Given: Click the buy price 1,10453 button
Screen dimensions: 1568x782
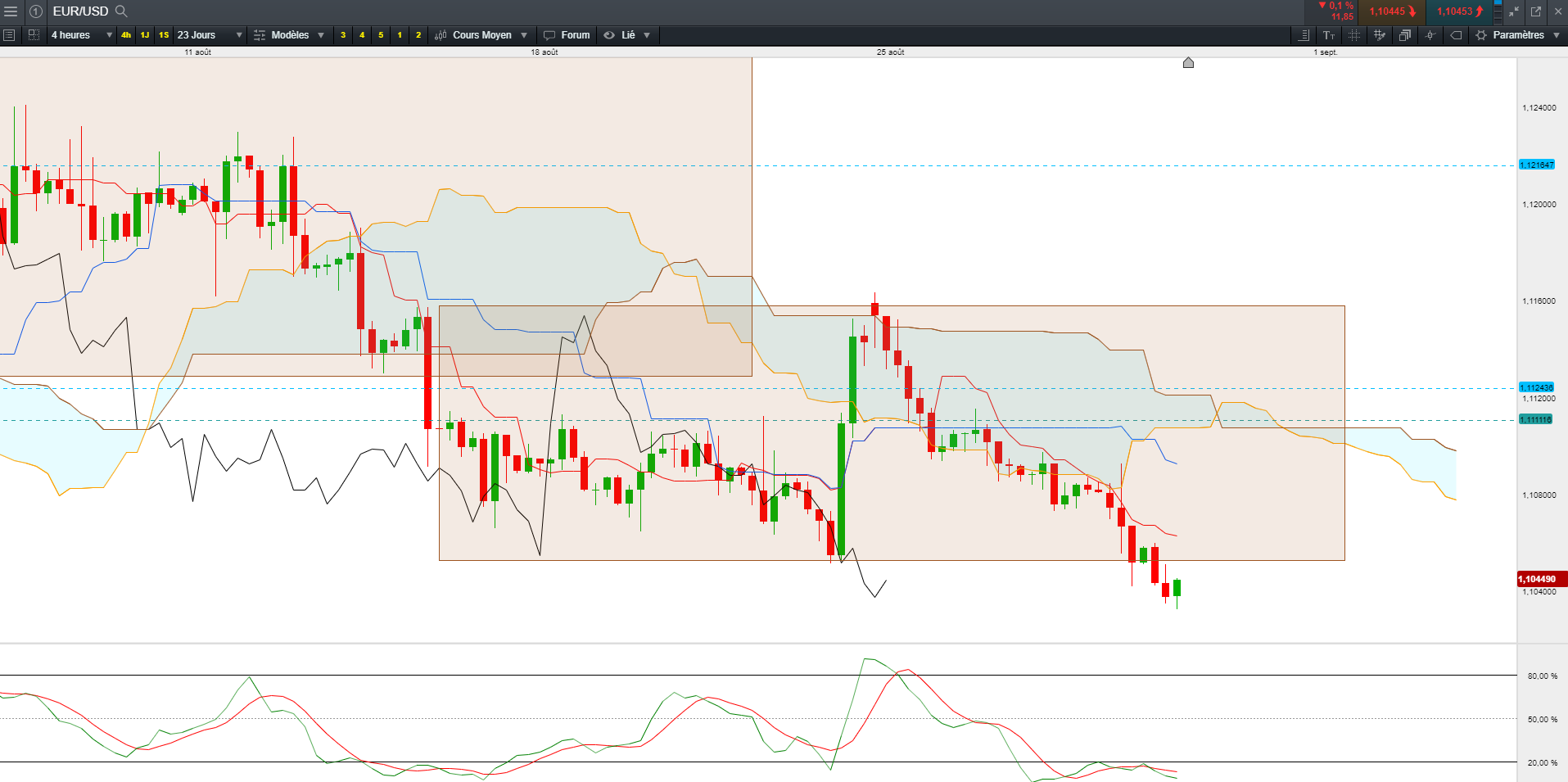Looking at the screenshot, I should tap(1459, 11).
